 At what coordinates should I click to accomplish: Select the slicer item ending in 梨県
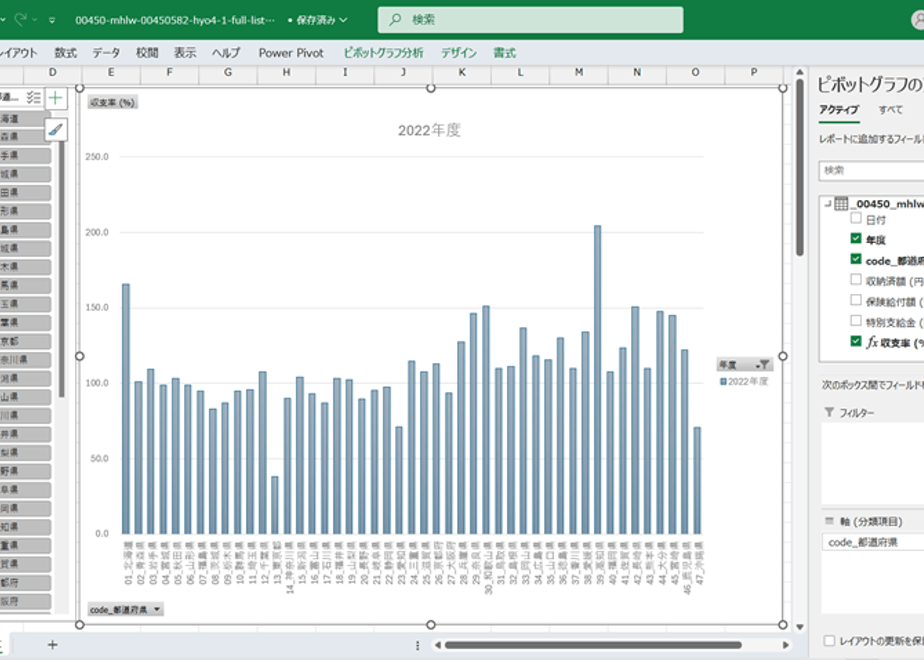coord(25,453)
